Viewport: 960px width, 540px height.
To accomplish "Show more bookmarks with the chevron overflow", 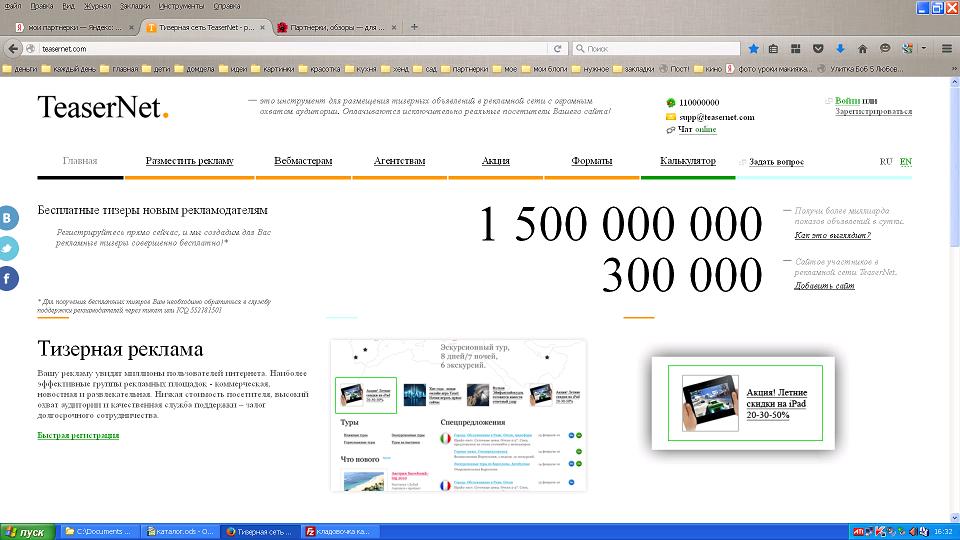I will click(954, 69).
